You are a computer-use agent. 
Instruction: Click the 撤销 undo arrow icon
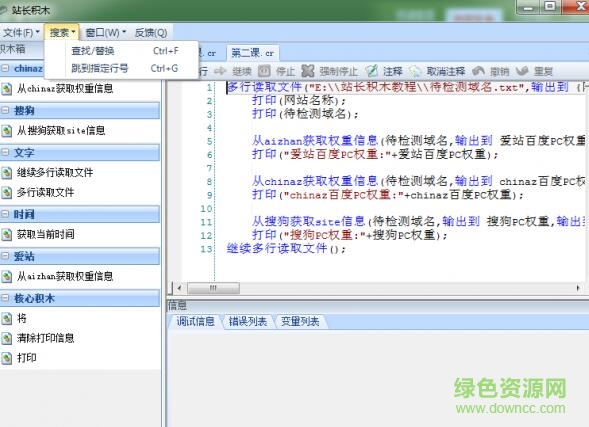pos(478,71)
